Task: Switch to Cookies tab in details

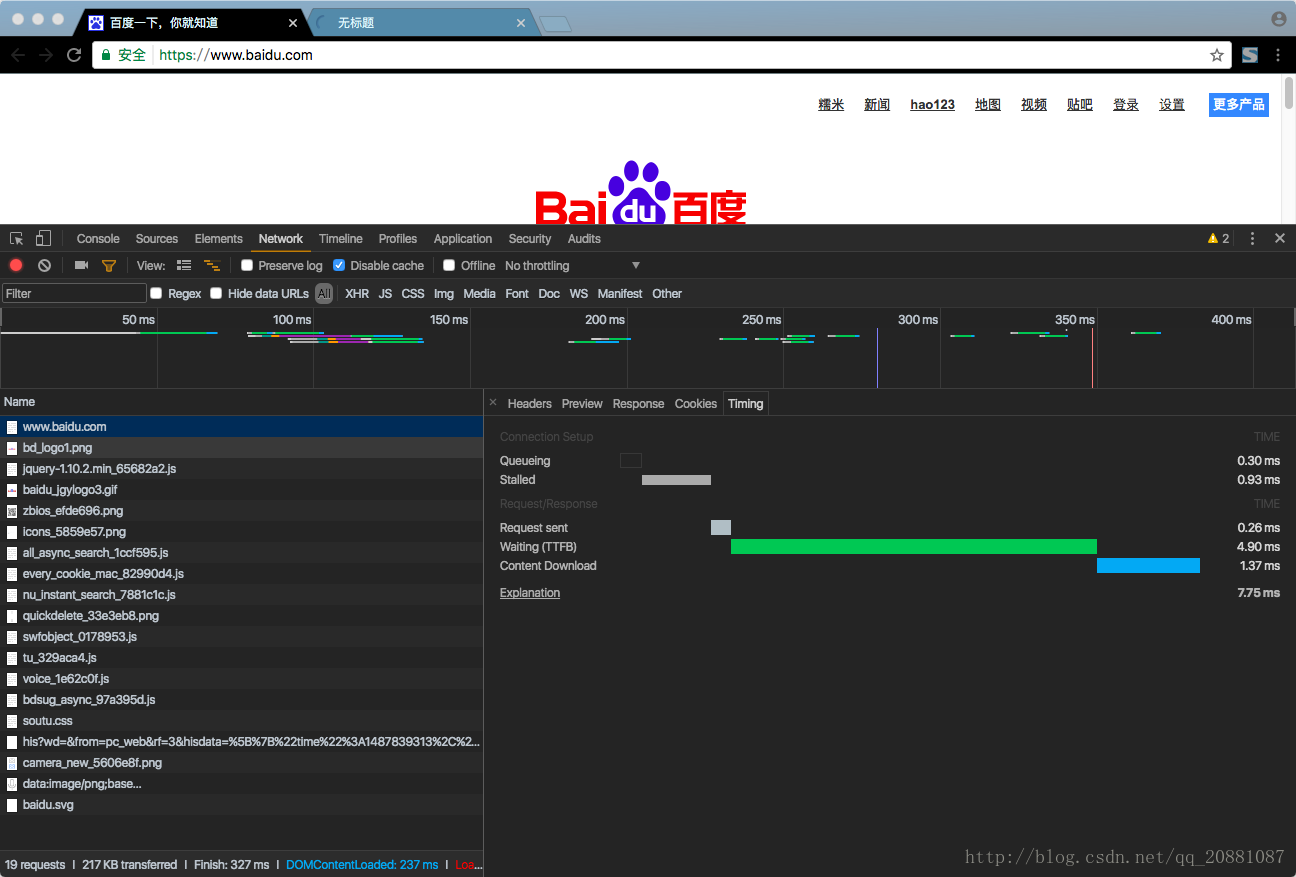Action: tap(696, 403)
